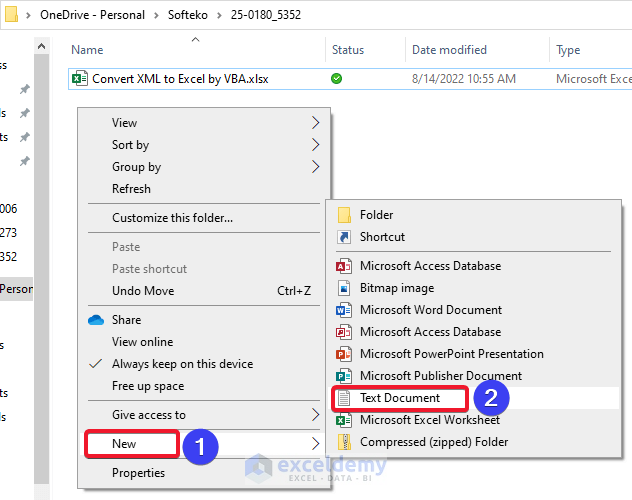
Task: Click the Shortcut icon in submenu
Action: coord(344,237)
